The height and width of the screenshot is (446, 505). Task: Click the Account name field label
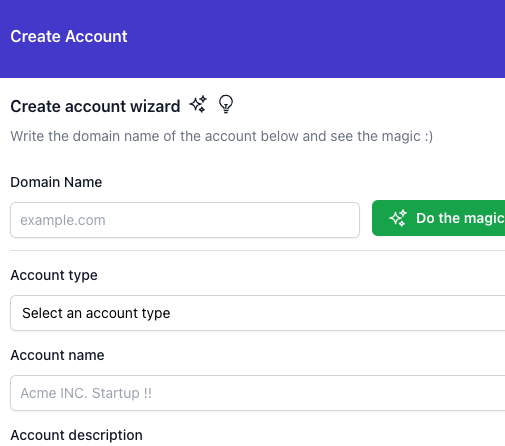(x=57, y=355)
